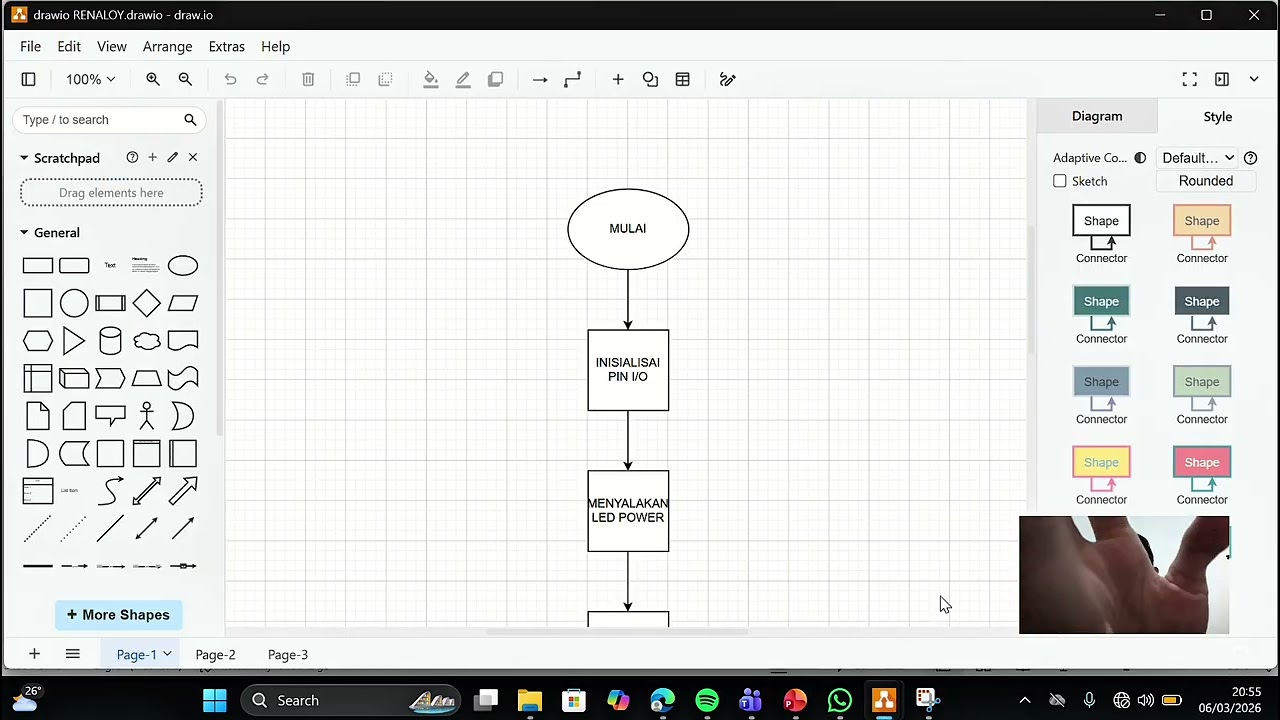Select the MULAI ellipse on canvas
The image size is (1280, 720).
[628, 229]
